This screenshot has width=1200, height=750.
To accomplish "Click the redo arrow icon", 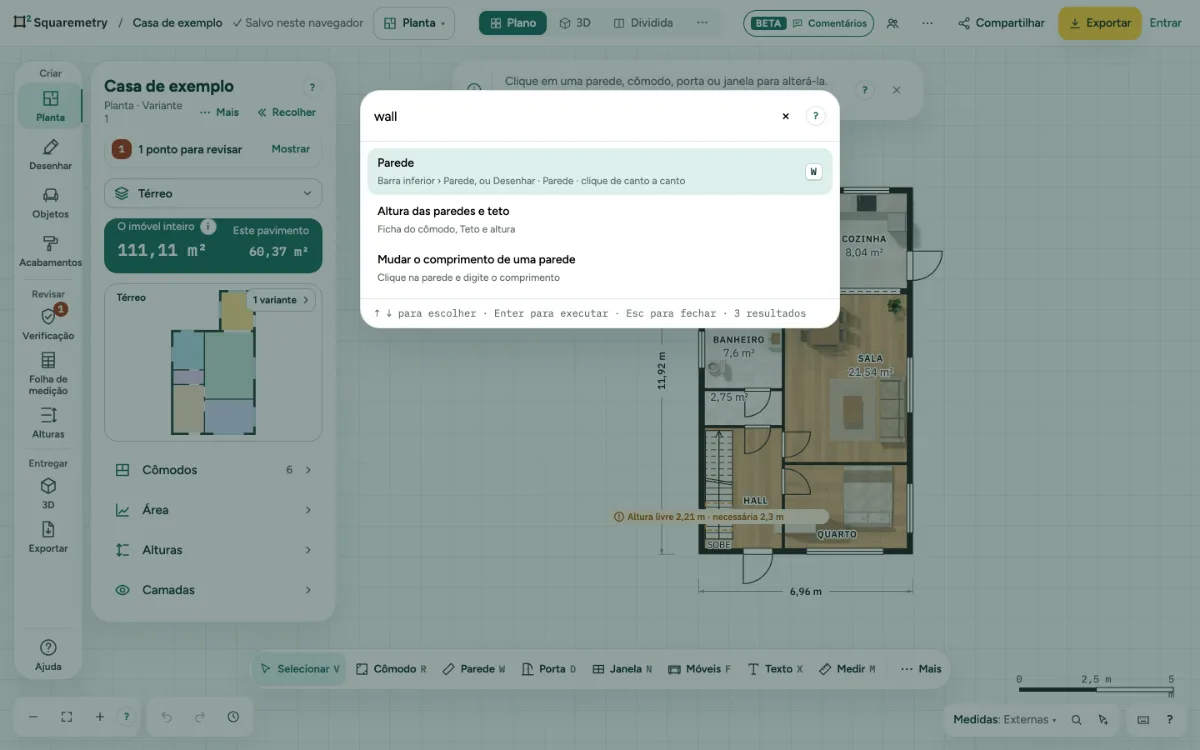I will coord(200,717).
